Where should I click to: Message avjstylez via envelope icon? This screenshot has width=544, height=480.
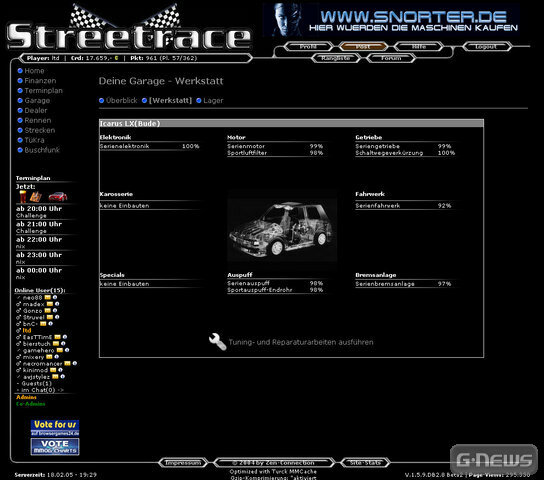tap(55, 377)
